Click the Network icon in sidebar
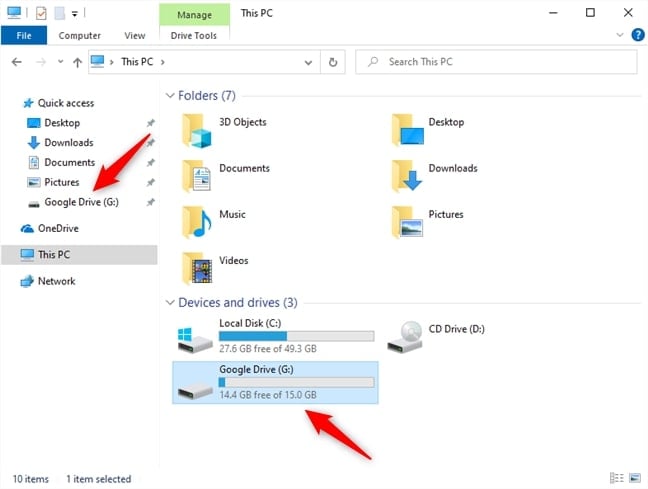This screenshot has width=648, height=489. [x=27, y=281]
